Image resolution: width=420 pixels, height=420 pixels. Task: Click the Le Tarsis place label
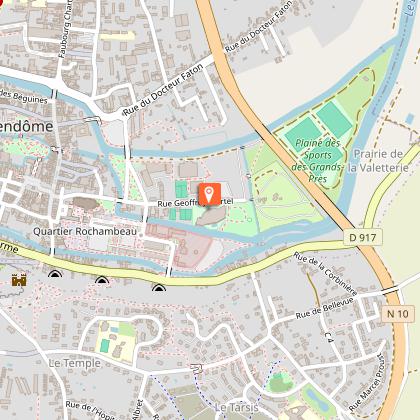coord(236,407)
